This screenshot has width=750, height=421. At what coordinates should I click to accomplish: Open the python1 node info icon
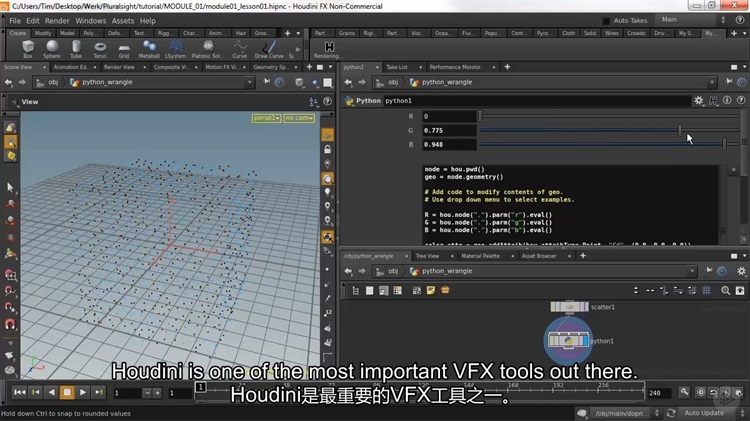click(x=727, y=100)
